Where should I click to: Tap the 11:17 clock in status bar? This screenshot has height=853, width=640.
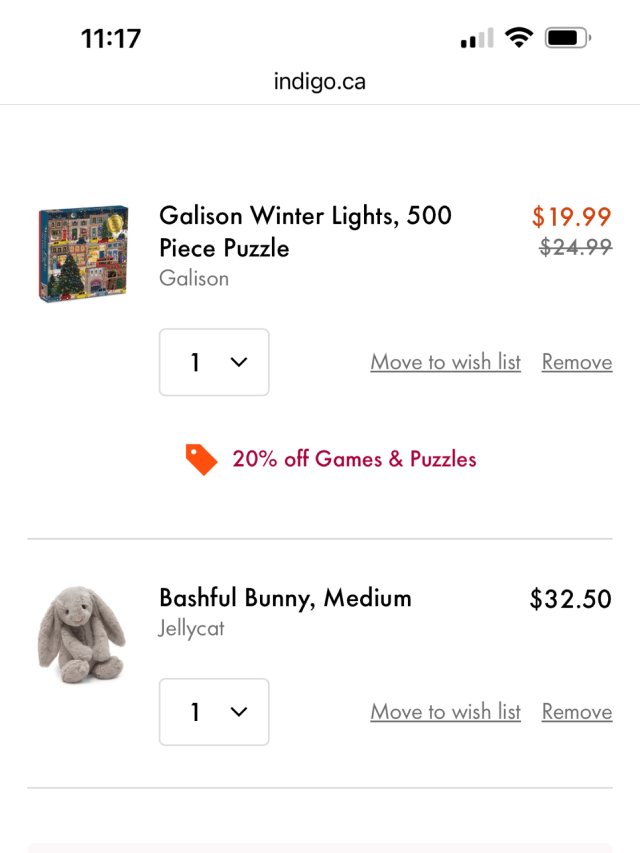(111, 38)
